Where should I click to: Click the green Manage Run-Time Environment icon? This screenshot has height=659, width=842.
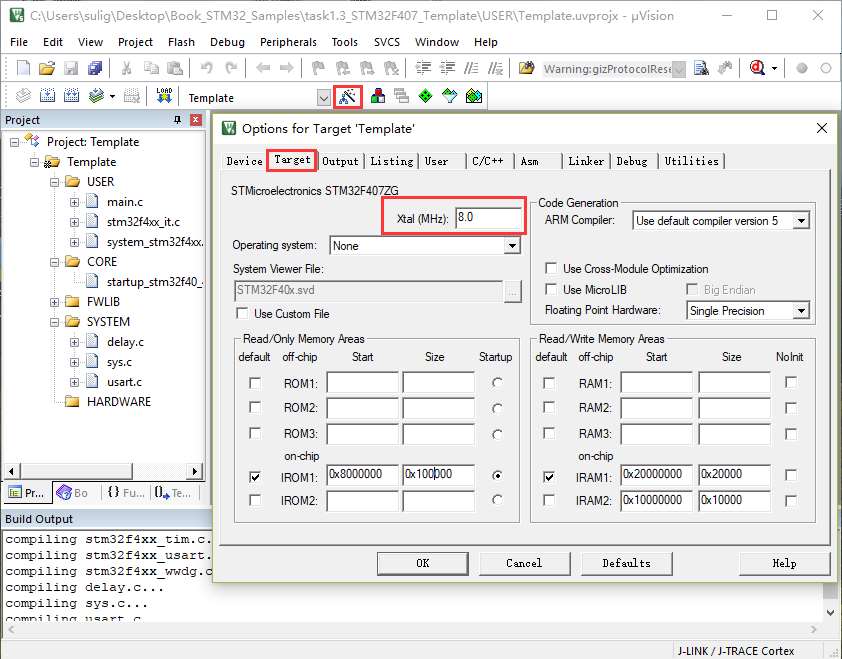tap(425, 97)
